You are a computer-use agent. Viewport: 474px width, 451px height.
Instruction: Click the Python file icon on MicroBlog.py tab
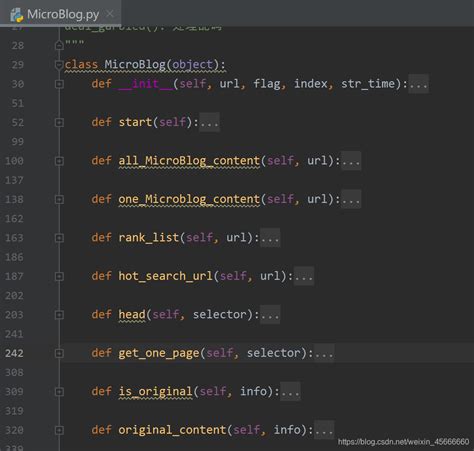(16, 15)
